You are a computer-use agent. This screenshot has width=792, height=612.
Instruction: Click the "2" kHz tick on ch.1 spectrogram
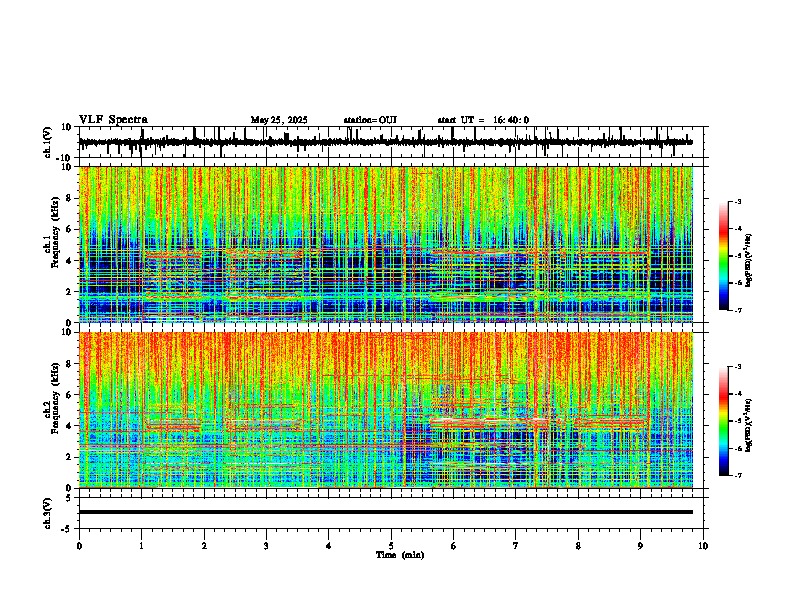(x=69, y=292)
